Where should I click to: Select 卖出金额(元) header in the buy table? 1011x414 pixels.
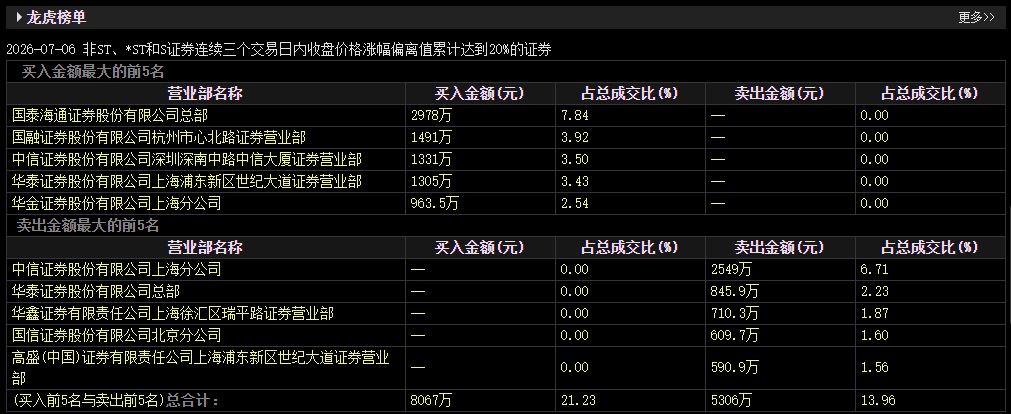(x=780, y=94)
